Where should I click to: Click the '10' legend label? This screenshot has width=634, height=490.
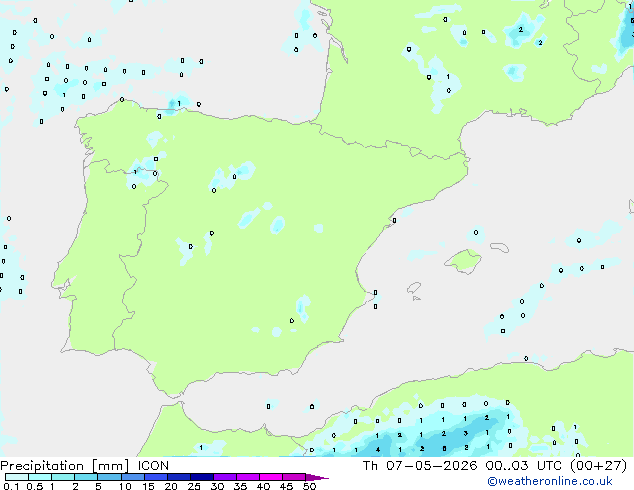[125, 486]
